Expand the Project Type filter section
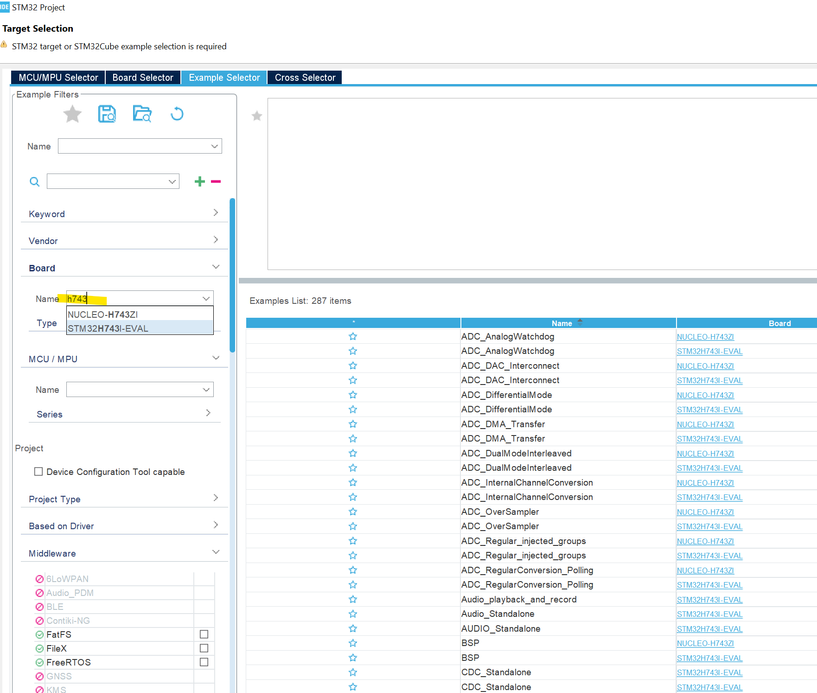Image resolution: width=817 pixels, height=693 pixels. [124, 499]
